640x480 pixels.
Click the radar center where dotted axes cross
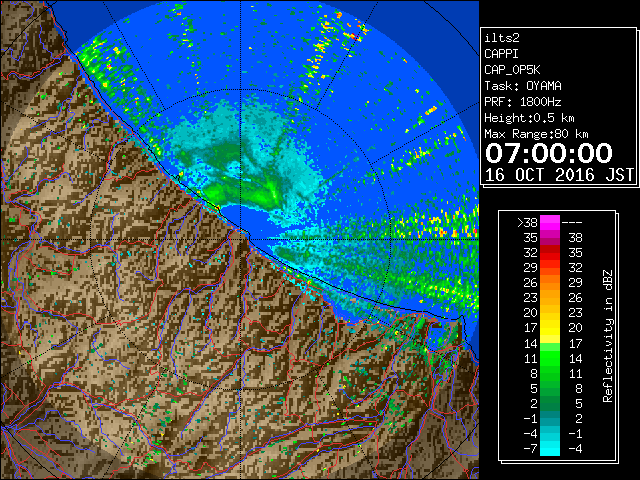241,240
